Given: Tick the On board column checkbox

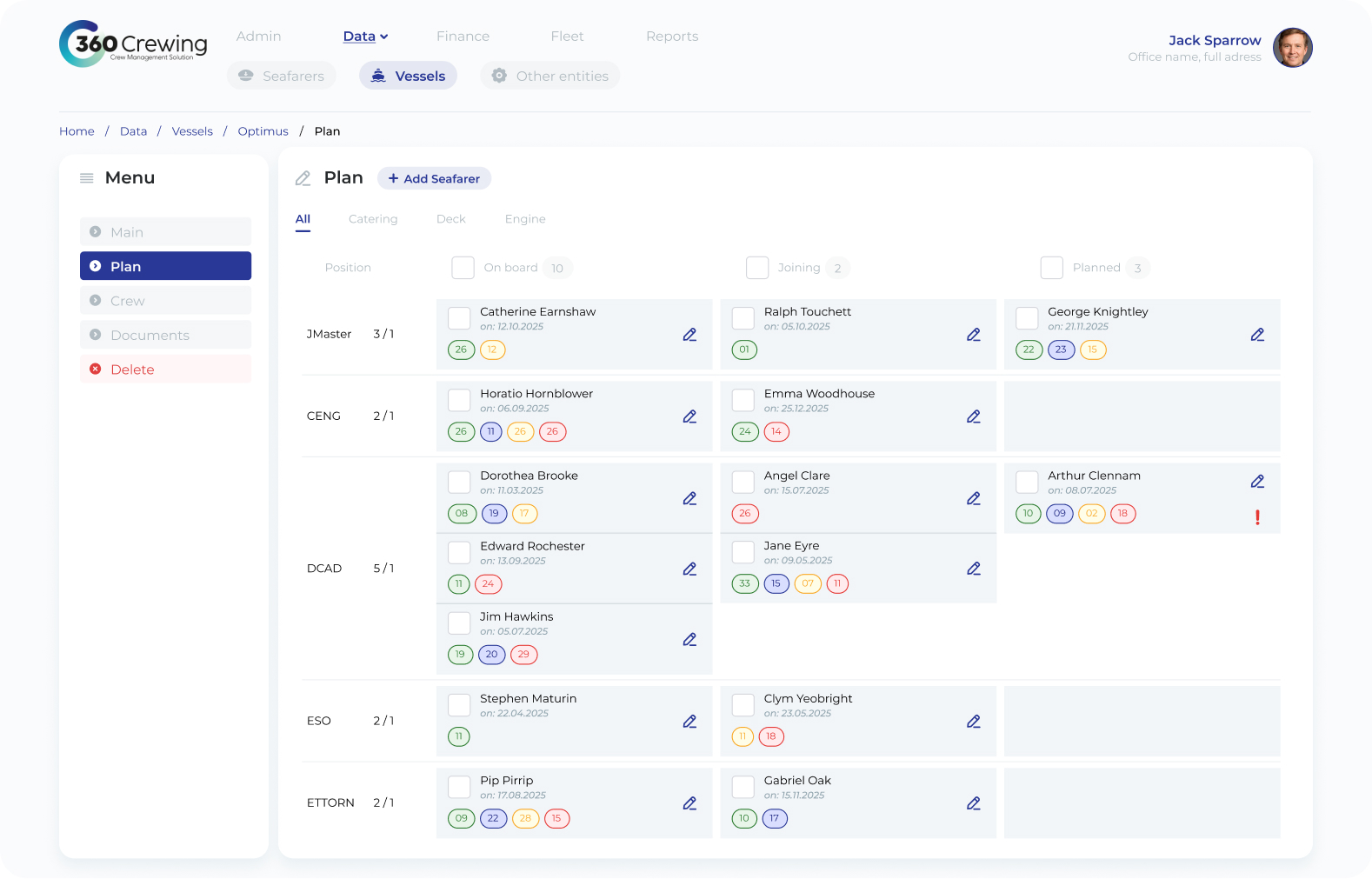Looking at the screenshot, I should (x=463, y=268).
